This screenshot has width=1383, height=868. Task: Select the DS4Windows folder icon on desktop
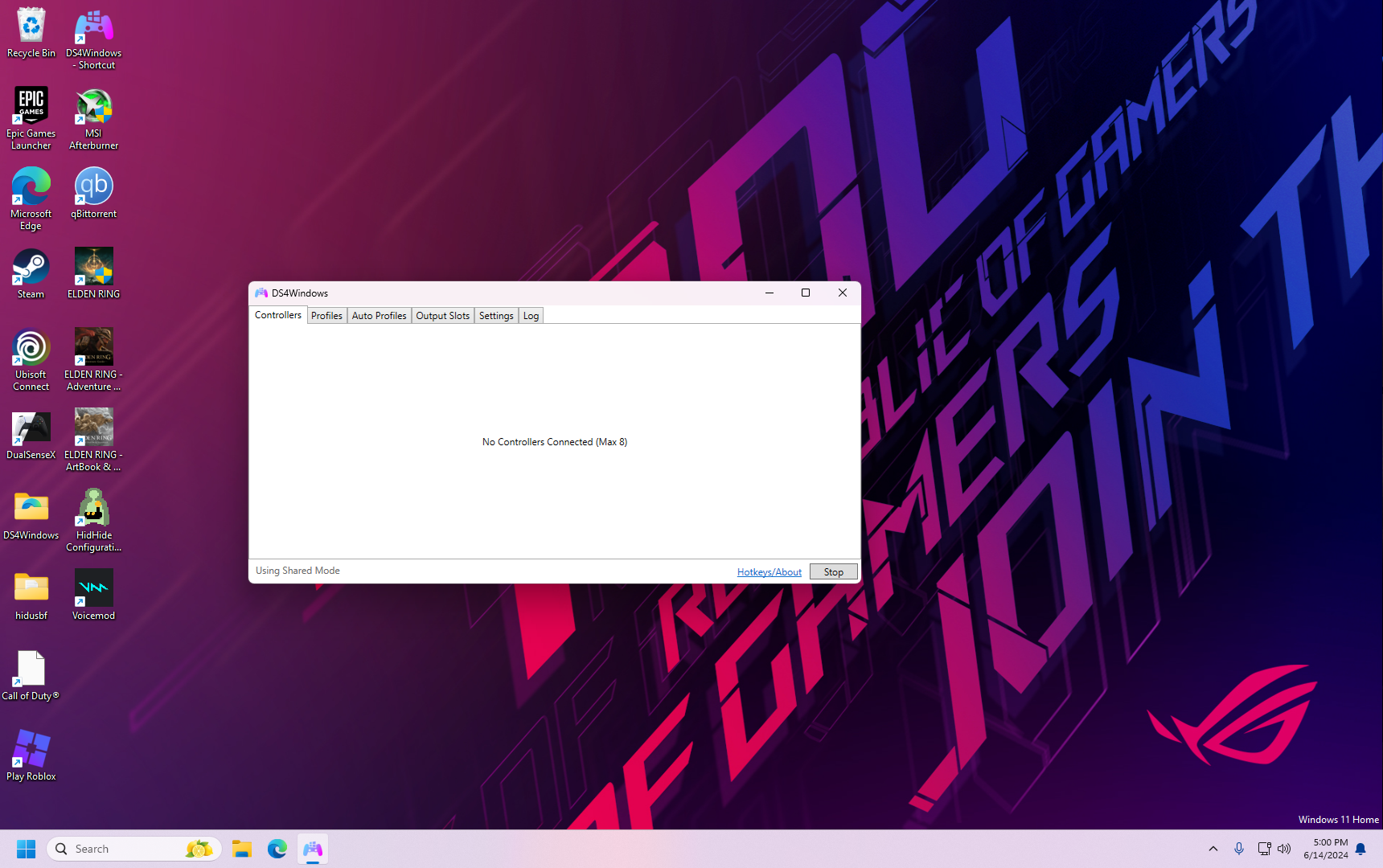[31, 514]
